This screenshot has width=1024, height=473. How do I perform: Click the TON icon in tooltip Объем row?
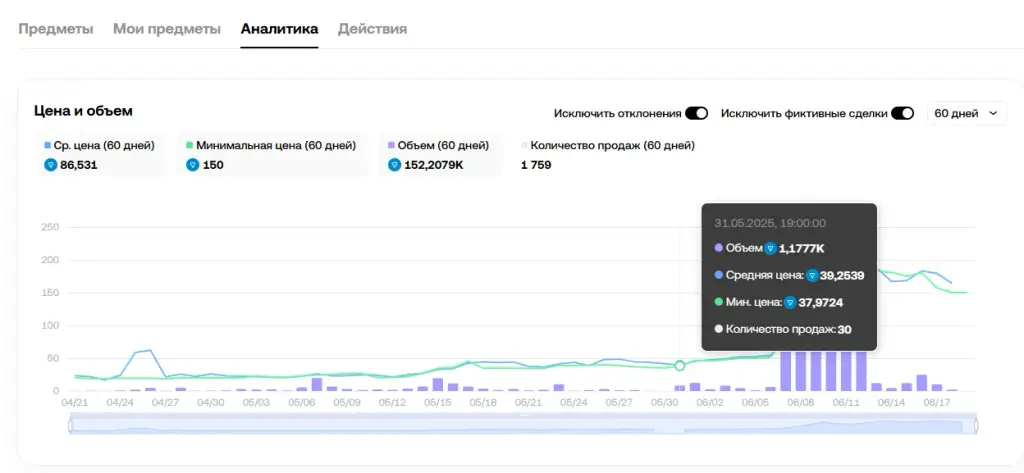(771, 248)
